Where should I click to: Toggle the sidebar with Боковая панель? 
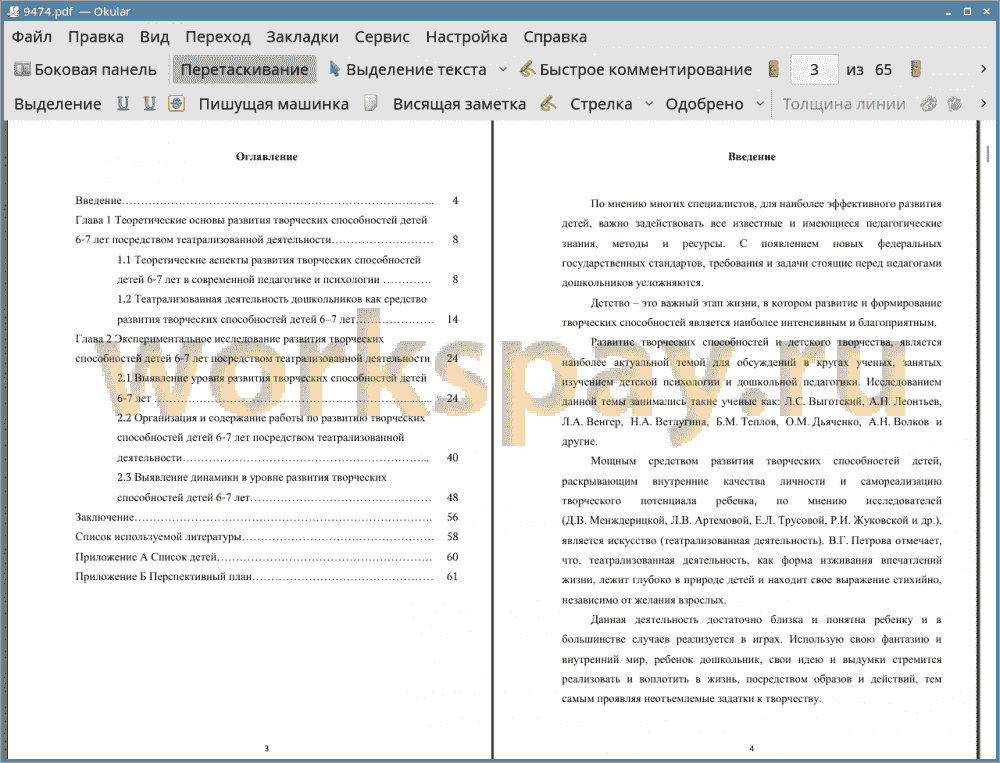(85, 70)
